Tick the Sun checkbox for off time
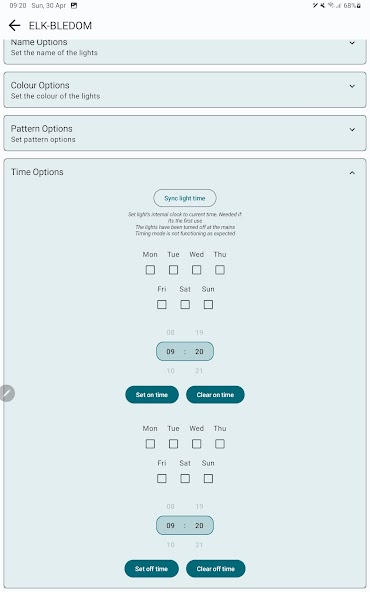Image resolution: width=370 pixels, height=592 pixels. click(208, 478)
